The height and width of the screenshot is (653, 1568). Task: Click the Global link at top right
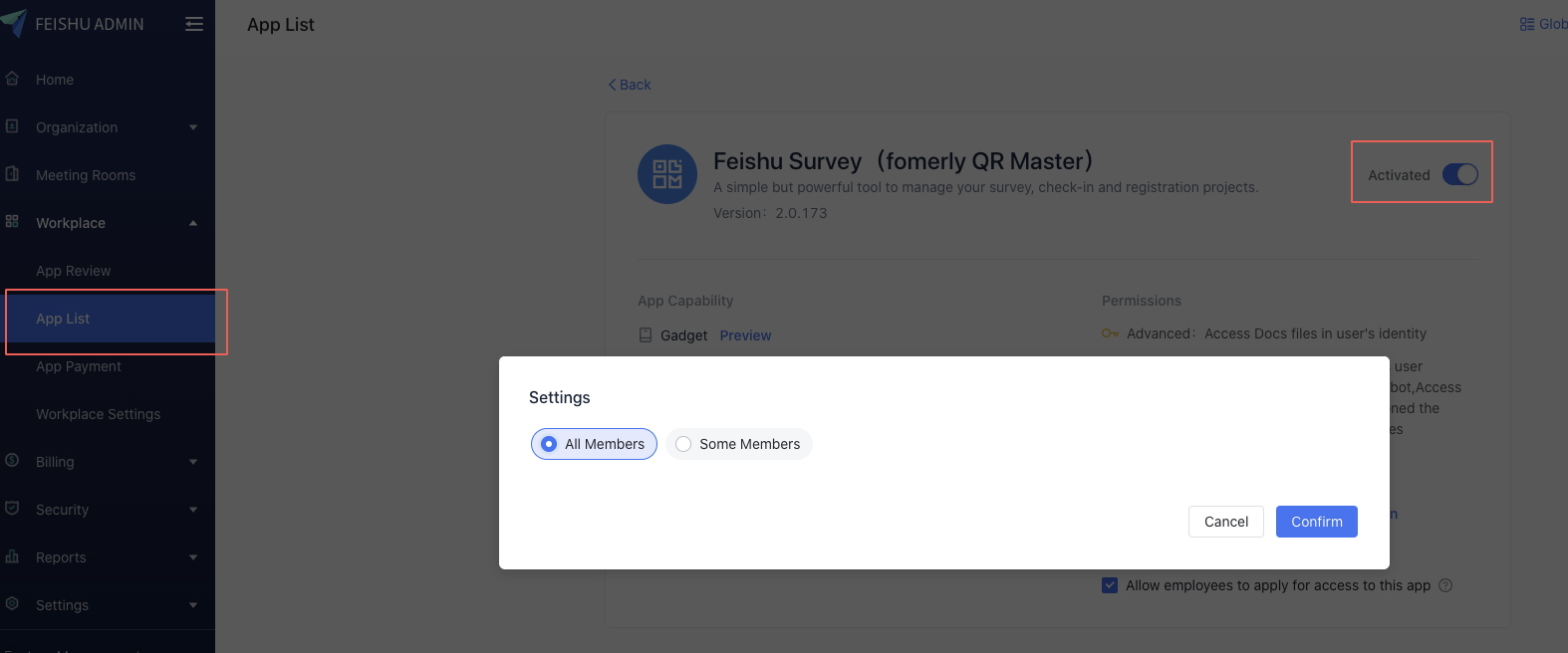[x=1552, y=24]
